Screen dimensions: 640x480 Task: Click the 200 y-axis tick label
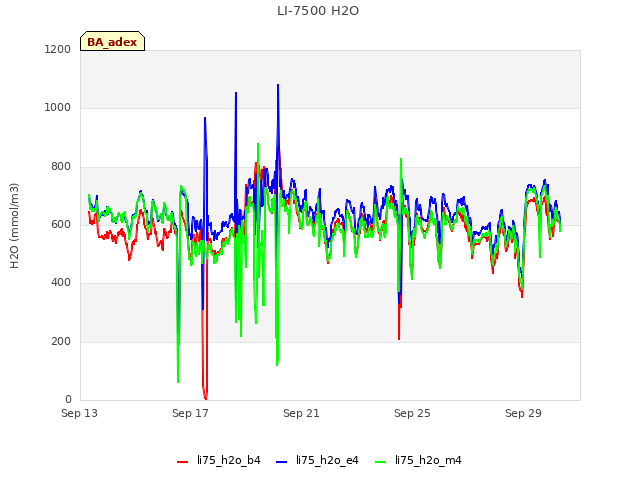61,341
